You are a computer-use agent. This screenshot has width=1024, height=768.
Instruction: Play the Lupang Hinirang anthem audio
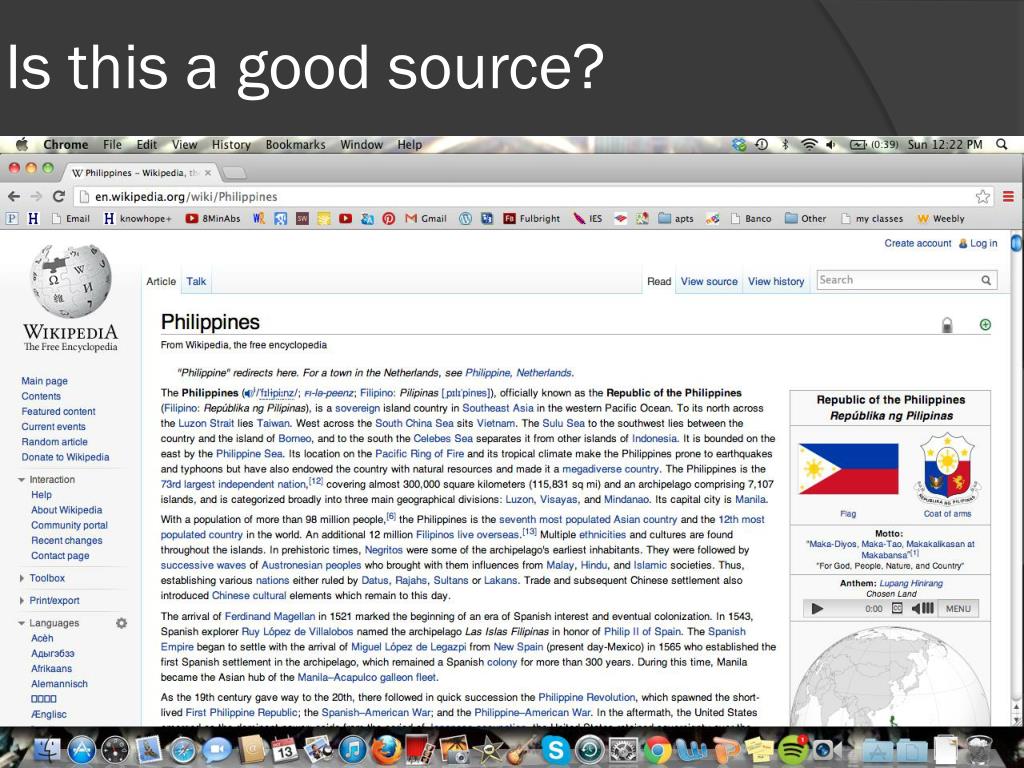[816, 609]
